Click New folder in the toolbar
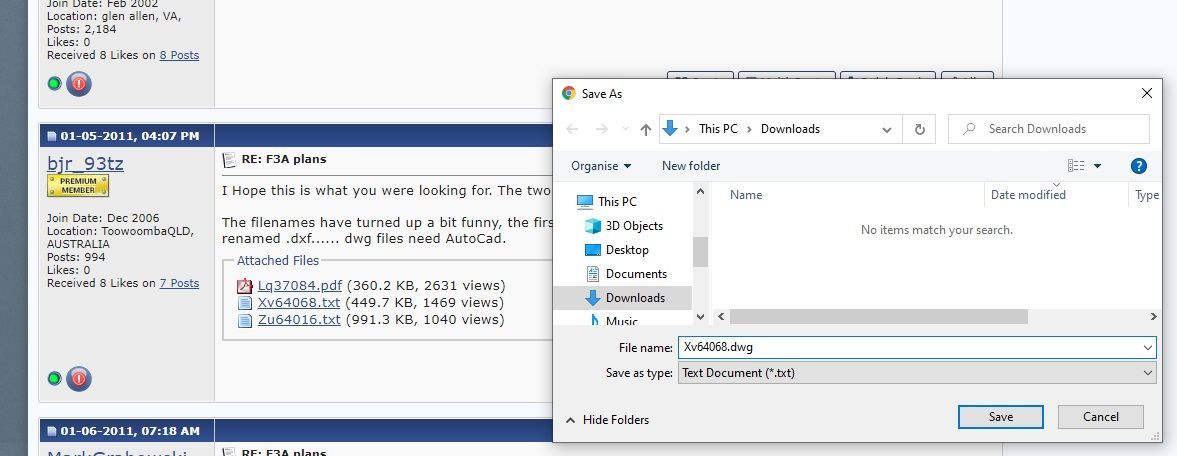The image size is (1177, 456). coord(691,166)
